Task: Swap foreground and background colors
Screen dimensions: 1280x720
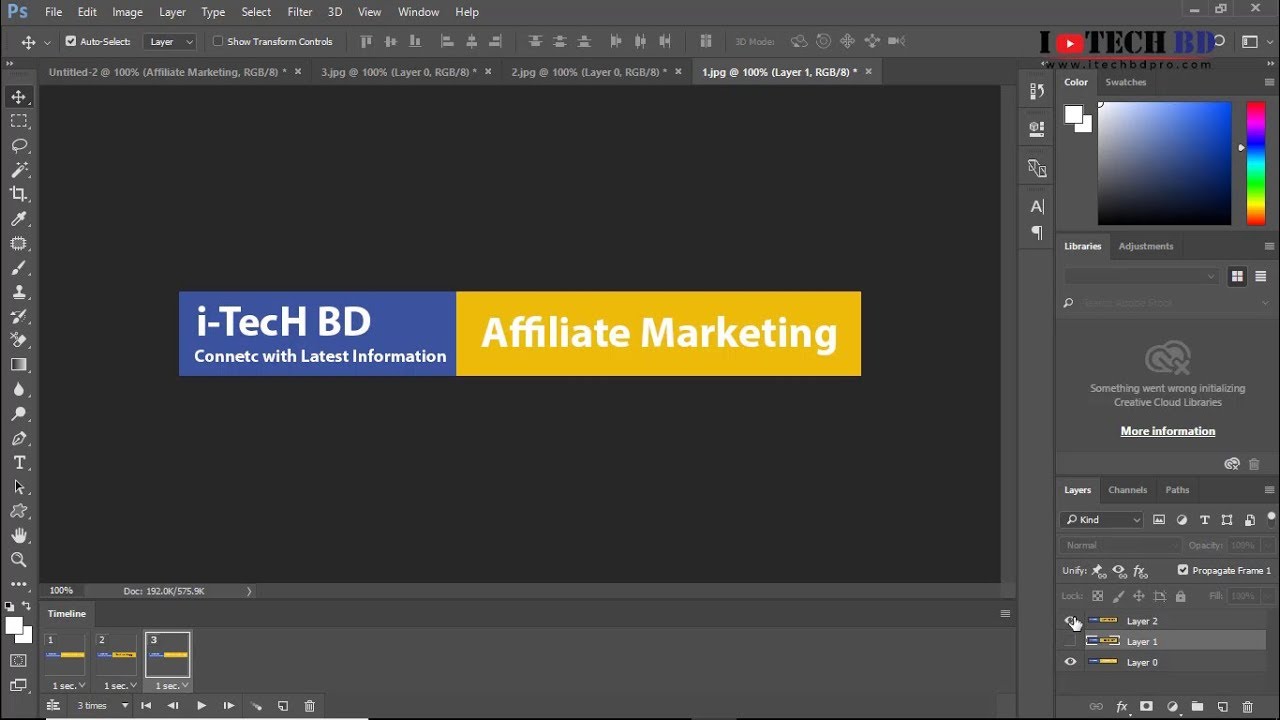Action: click(x=26, y=606)
